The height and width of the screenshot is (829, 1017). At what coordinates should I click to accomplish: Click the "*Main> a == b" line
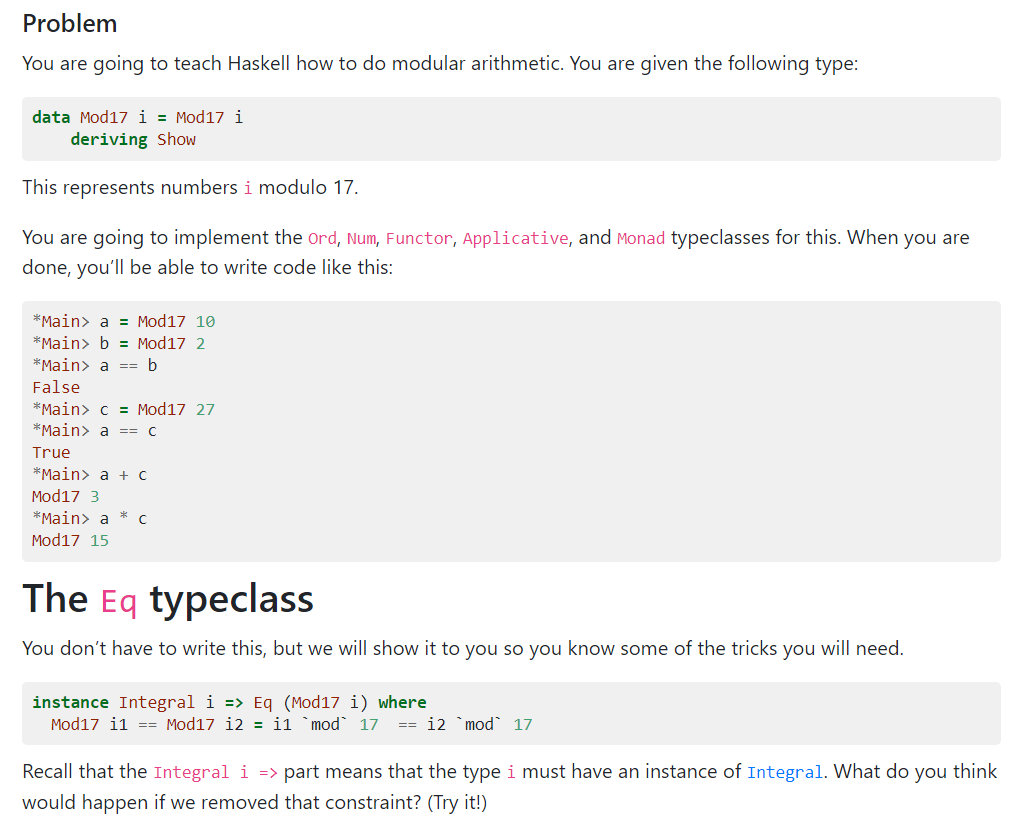95,365
